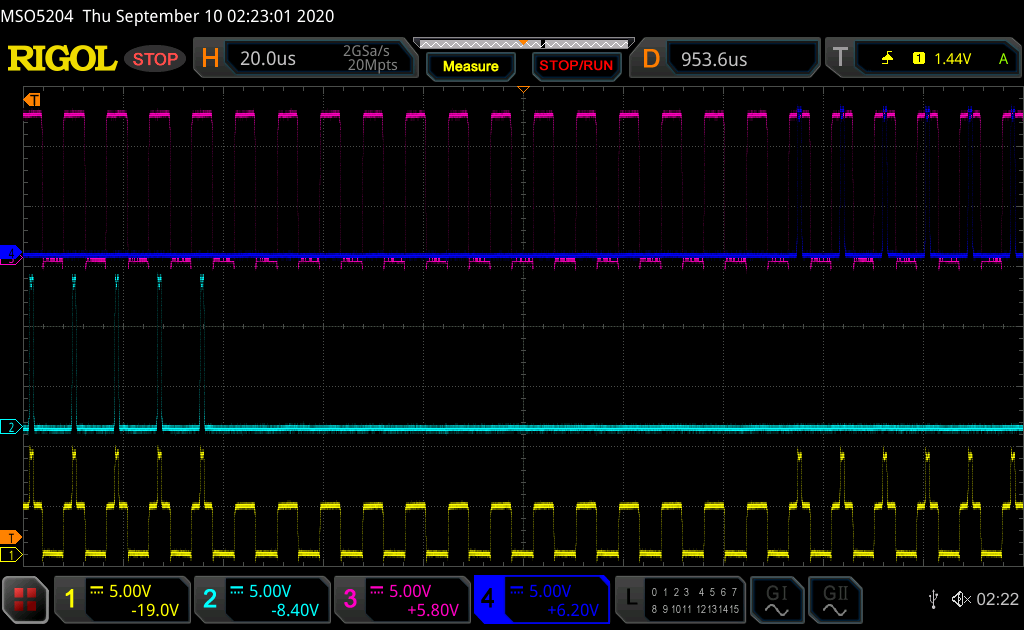Click the trigger mode A indicator
Screen dimensions: 1024x630
(x=1003, y=59)
